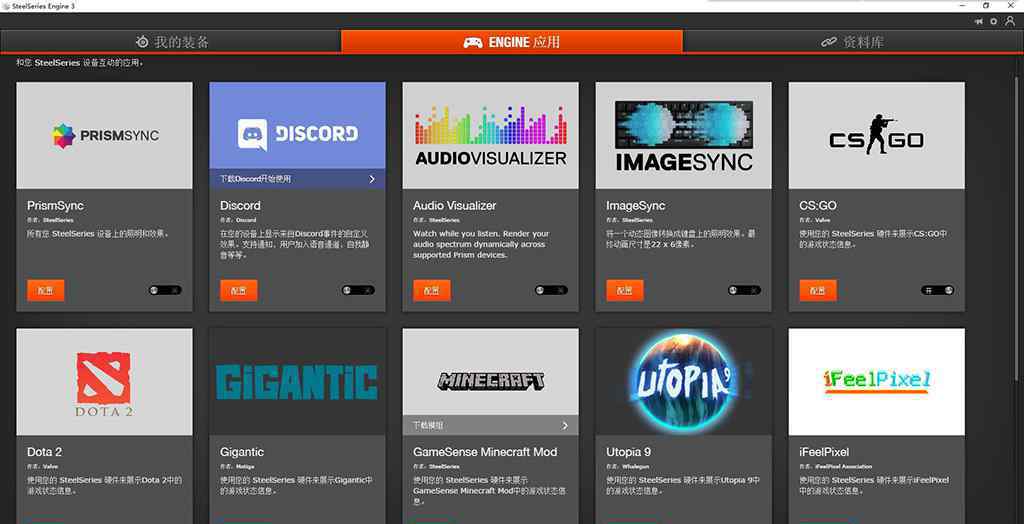1024x524 pixels.
Task: Open Audio Visualizer 配置 settings
Action: (432, 290)
